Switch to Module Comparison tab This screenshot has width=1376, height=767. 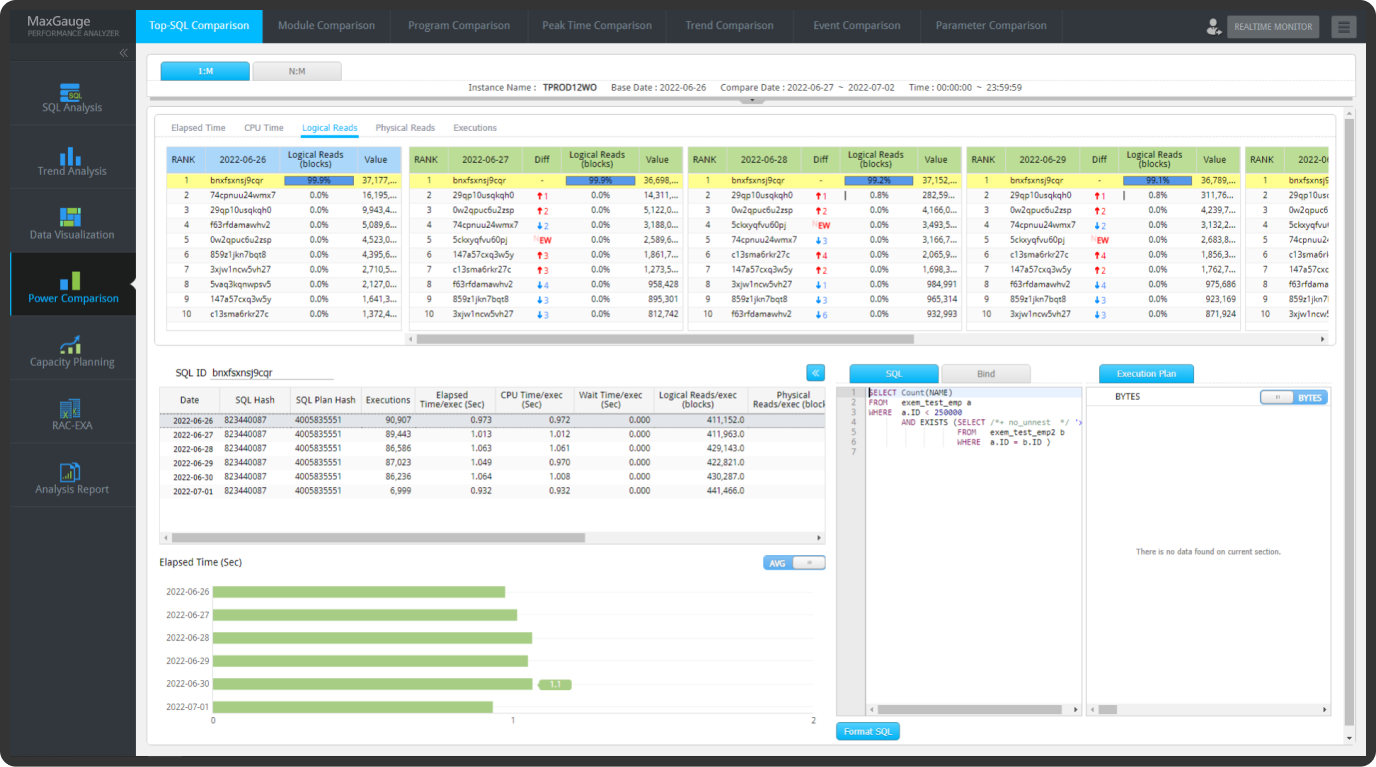tap(326, 26)
